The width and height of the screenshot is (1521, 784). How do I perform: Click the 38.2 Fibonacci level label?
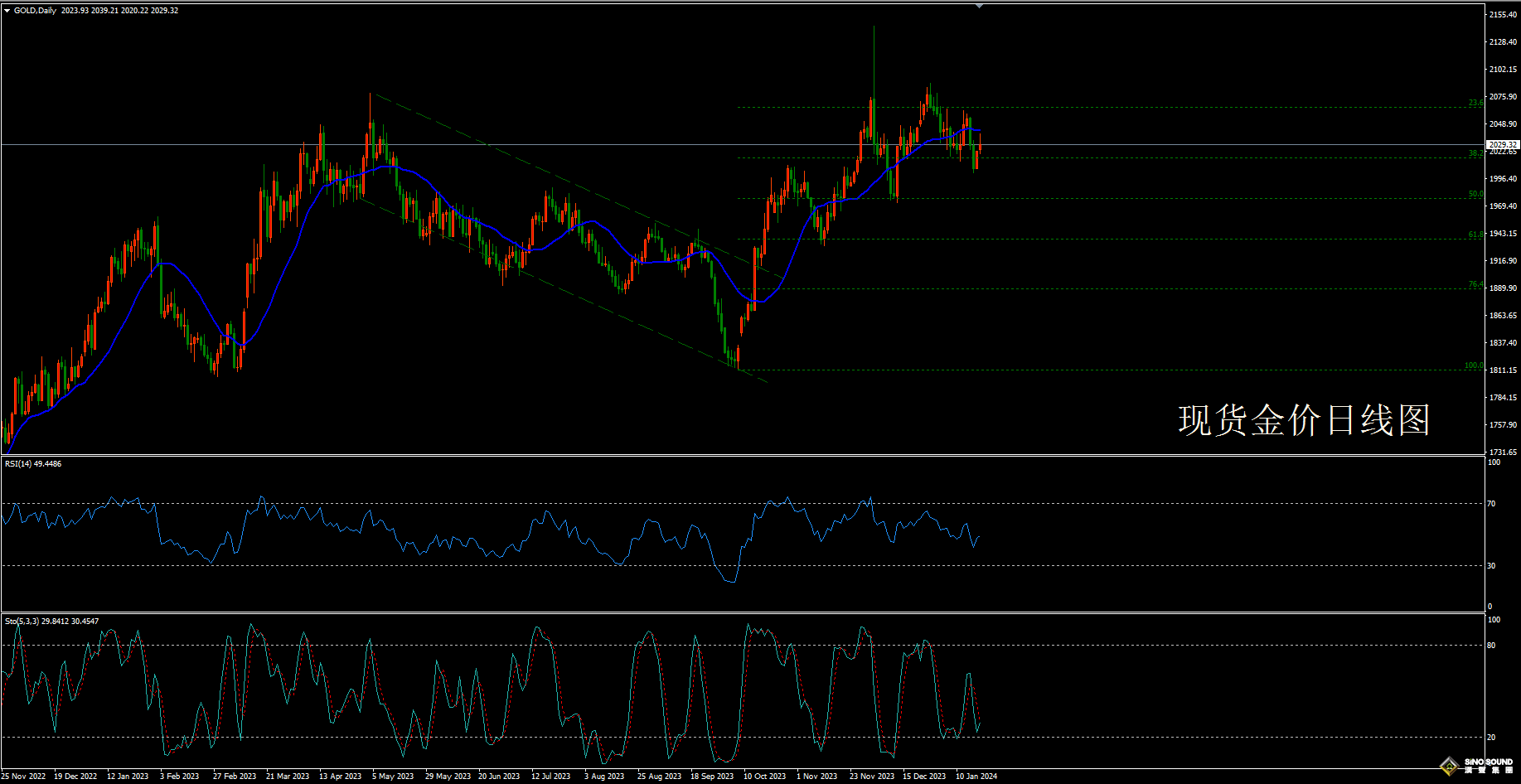(1475, 153)
